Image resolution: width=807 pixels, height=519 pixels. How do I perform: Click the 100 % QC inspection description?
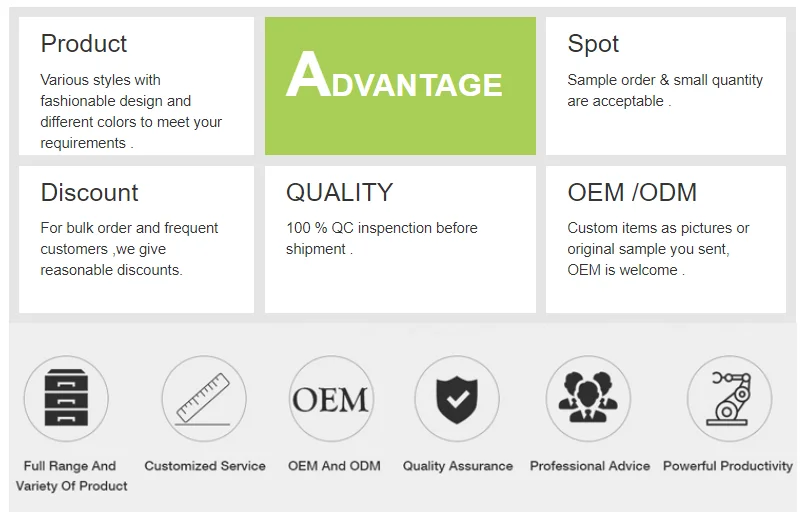pos(381,238)
